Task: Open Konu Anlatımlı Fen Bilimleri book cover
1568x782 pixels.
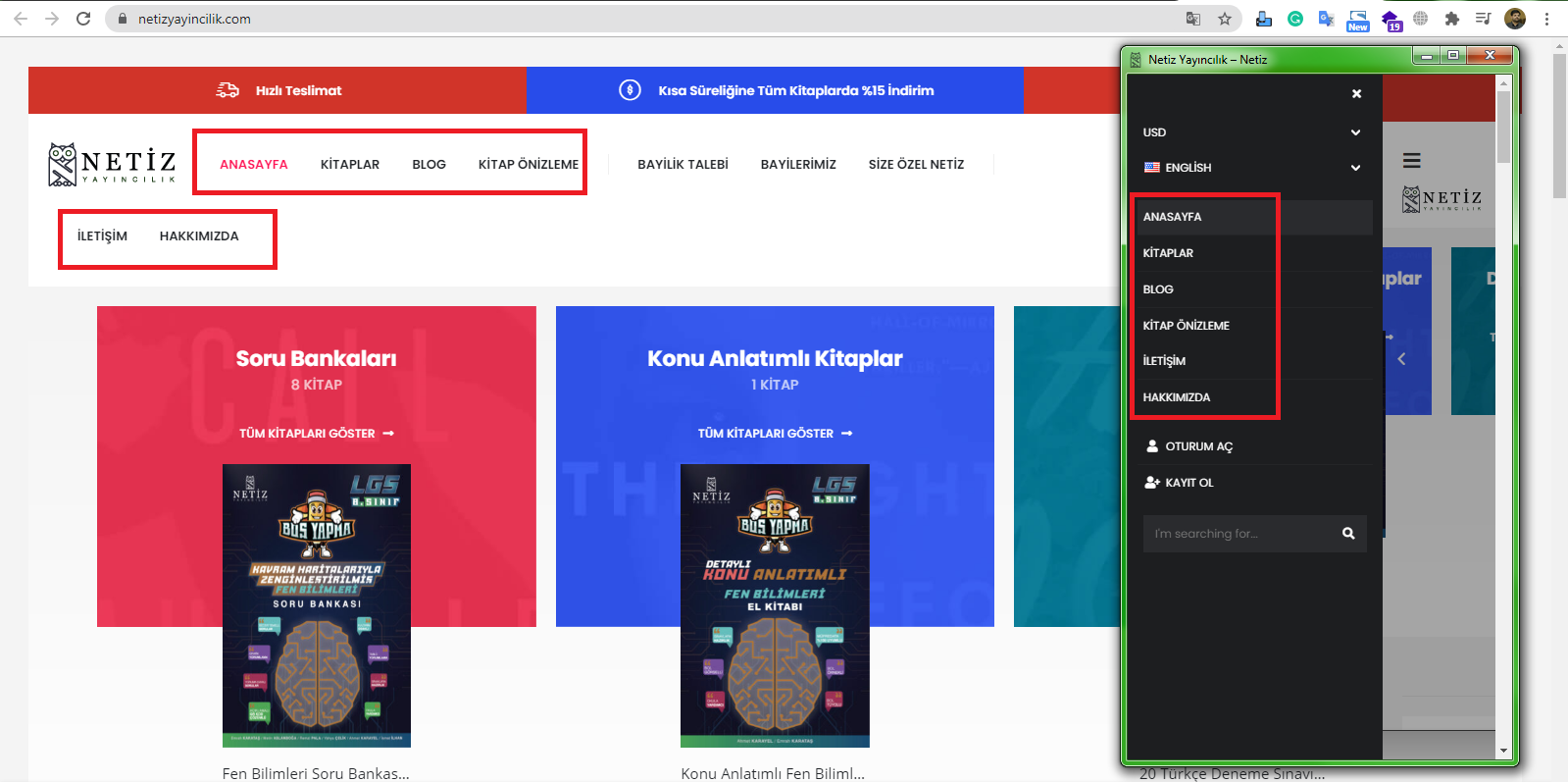Action: [x=775, y=605]
